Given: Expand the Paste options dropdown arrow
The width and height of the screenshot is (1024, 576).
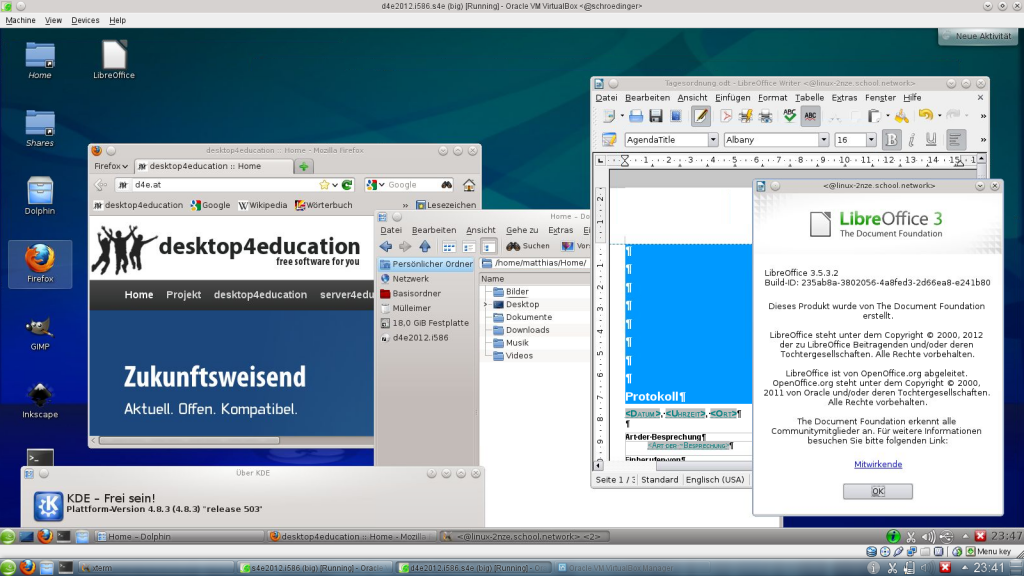Looking at the screenshot, I should pyautogui.click(x=888, y=116).
